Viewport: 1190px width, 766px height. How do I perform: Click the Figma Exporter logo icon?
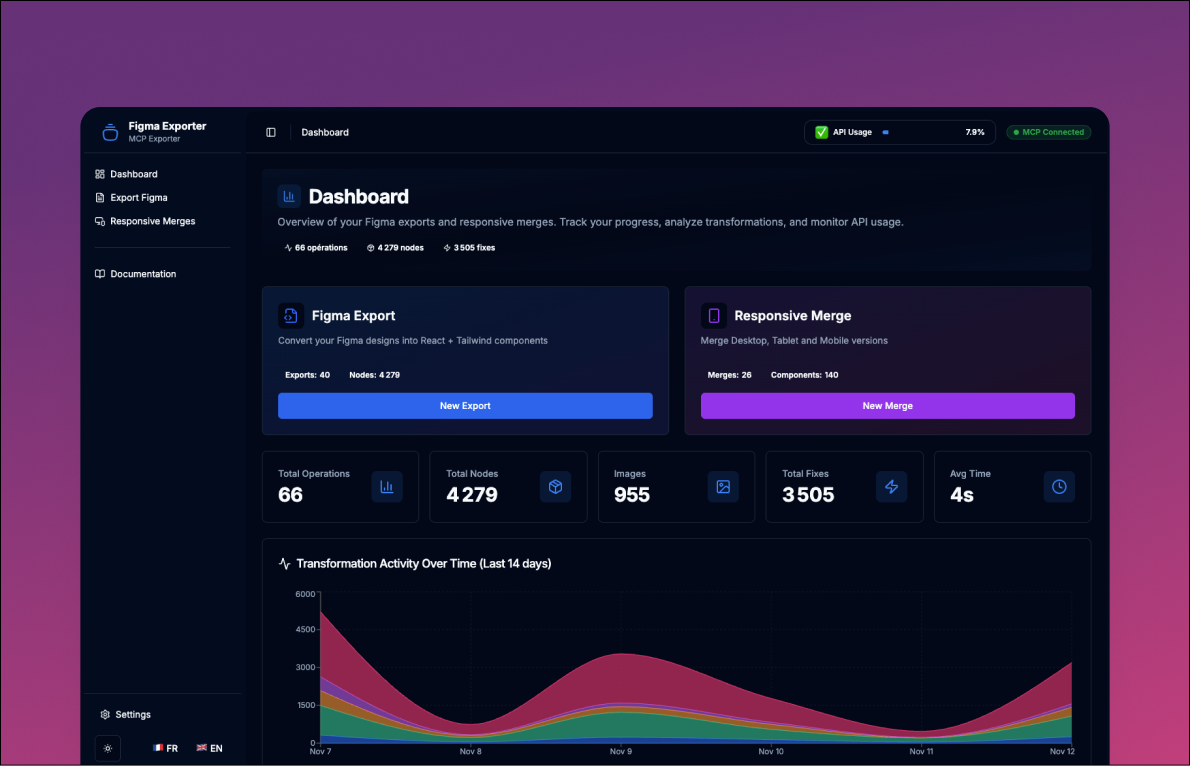(x=110, y=132)
